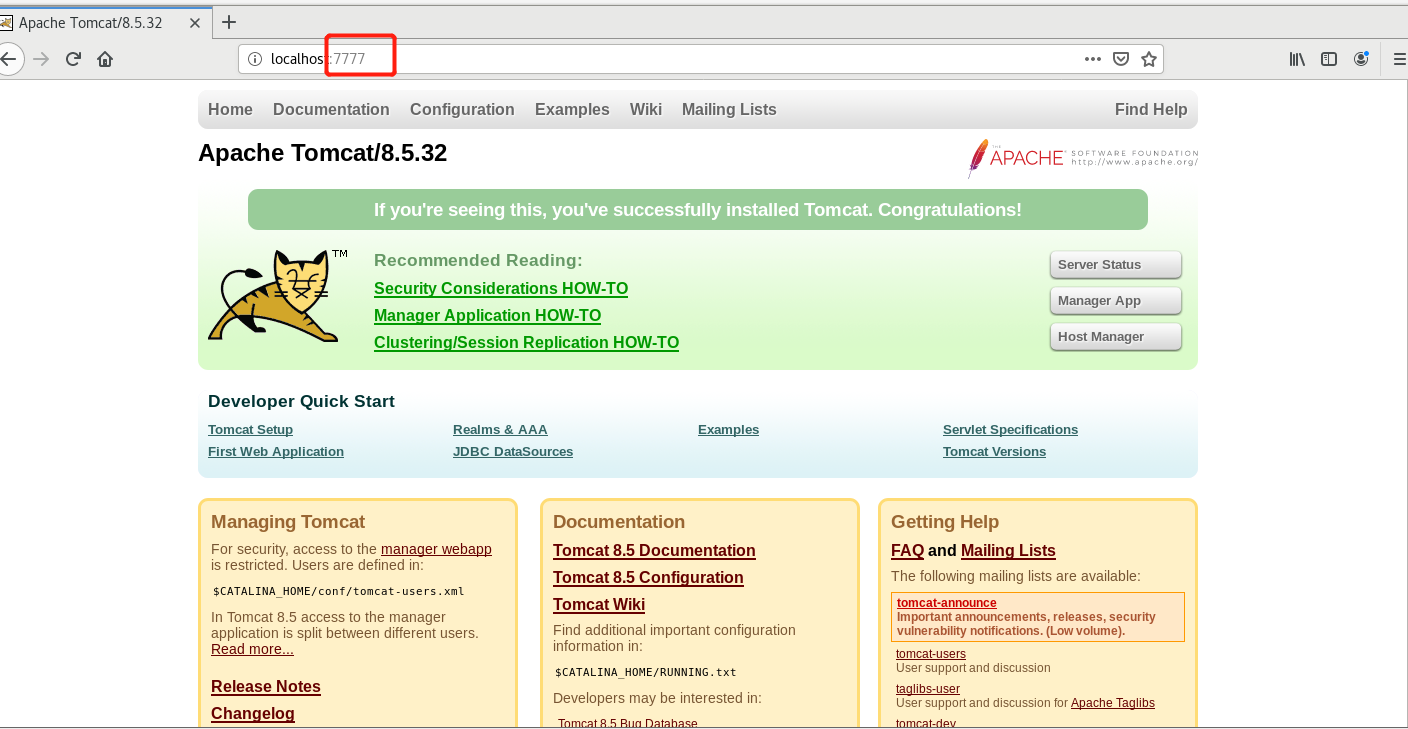
Task: Click the Read more... link
Action: point(252,649)
